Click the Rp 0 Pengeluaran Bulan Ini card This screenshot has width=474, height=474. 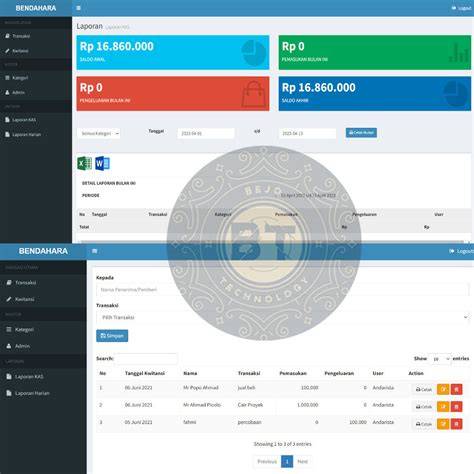coord(173,94)
